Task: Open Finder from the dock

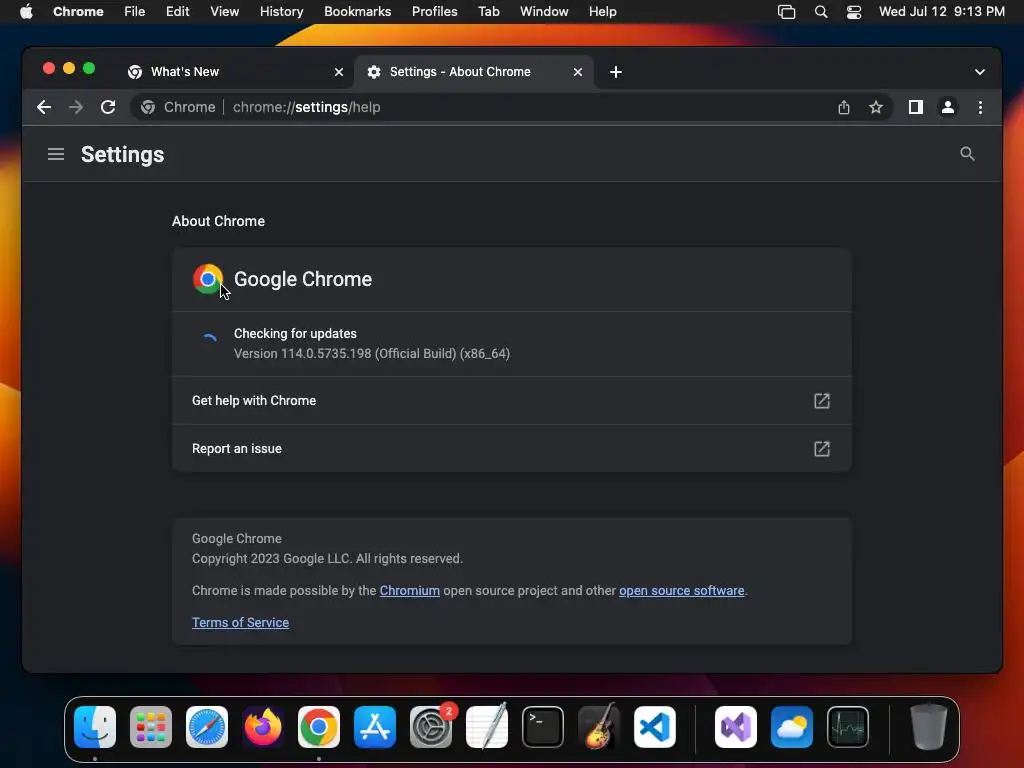Action: click(x=95, y=727)
